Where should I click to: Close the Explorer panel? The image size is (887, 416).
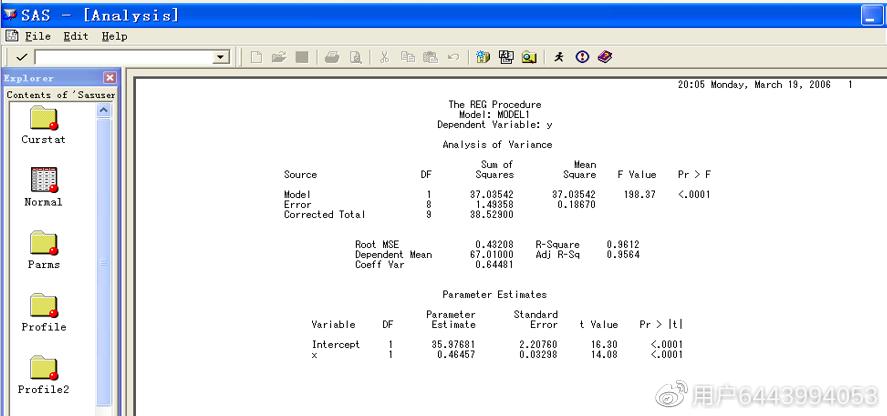click(x=110, y=78)
